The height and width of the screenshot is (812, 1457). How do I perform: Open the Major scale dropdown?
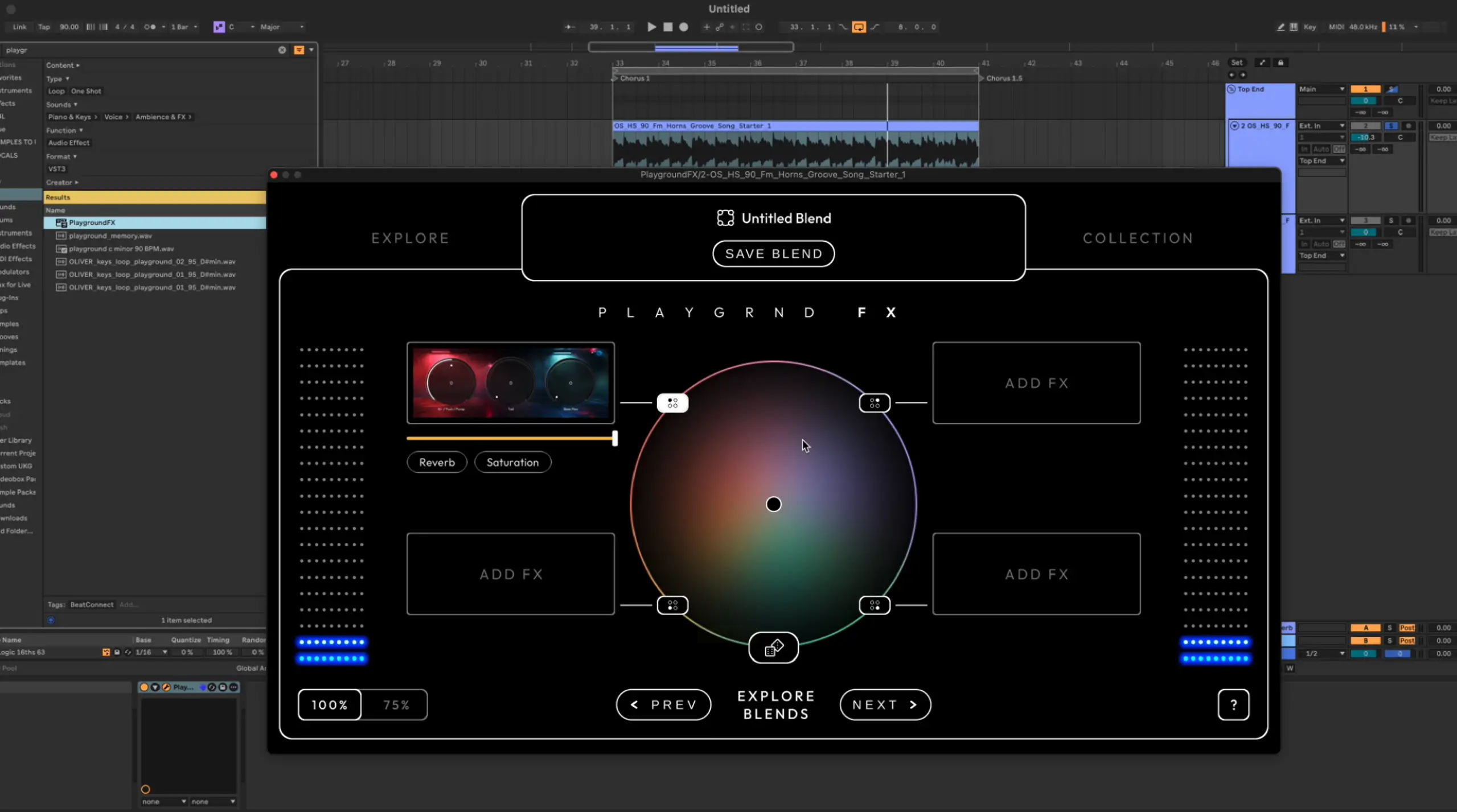(x=282, y=27)
